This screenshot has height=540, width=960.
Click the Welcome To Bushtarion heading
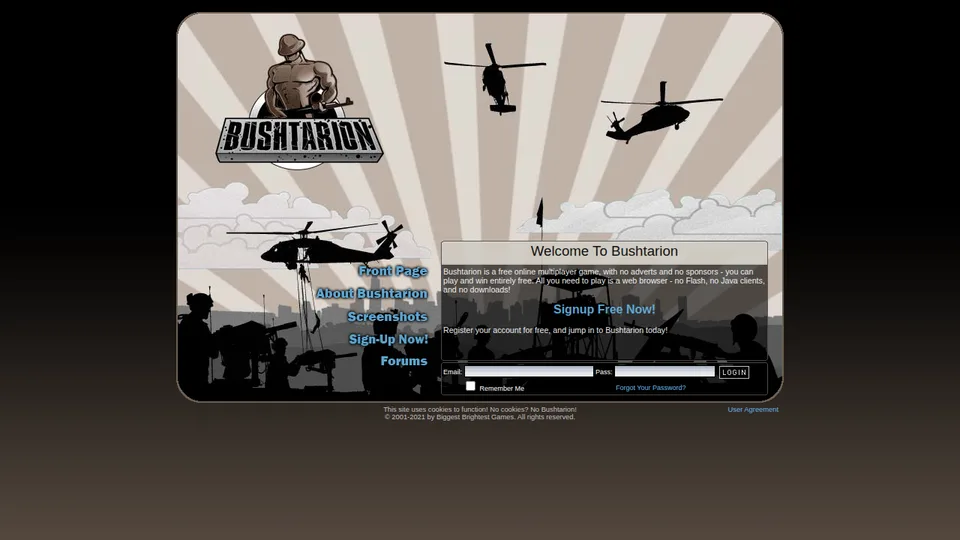point(604,251)
